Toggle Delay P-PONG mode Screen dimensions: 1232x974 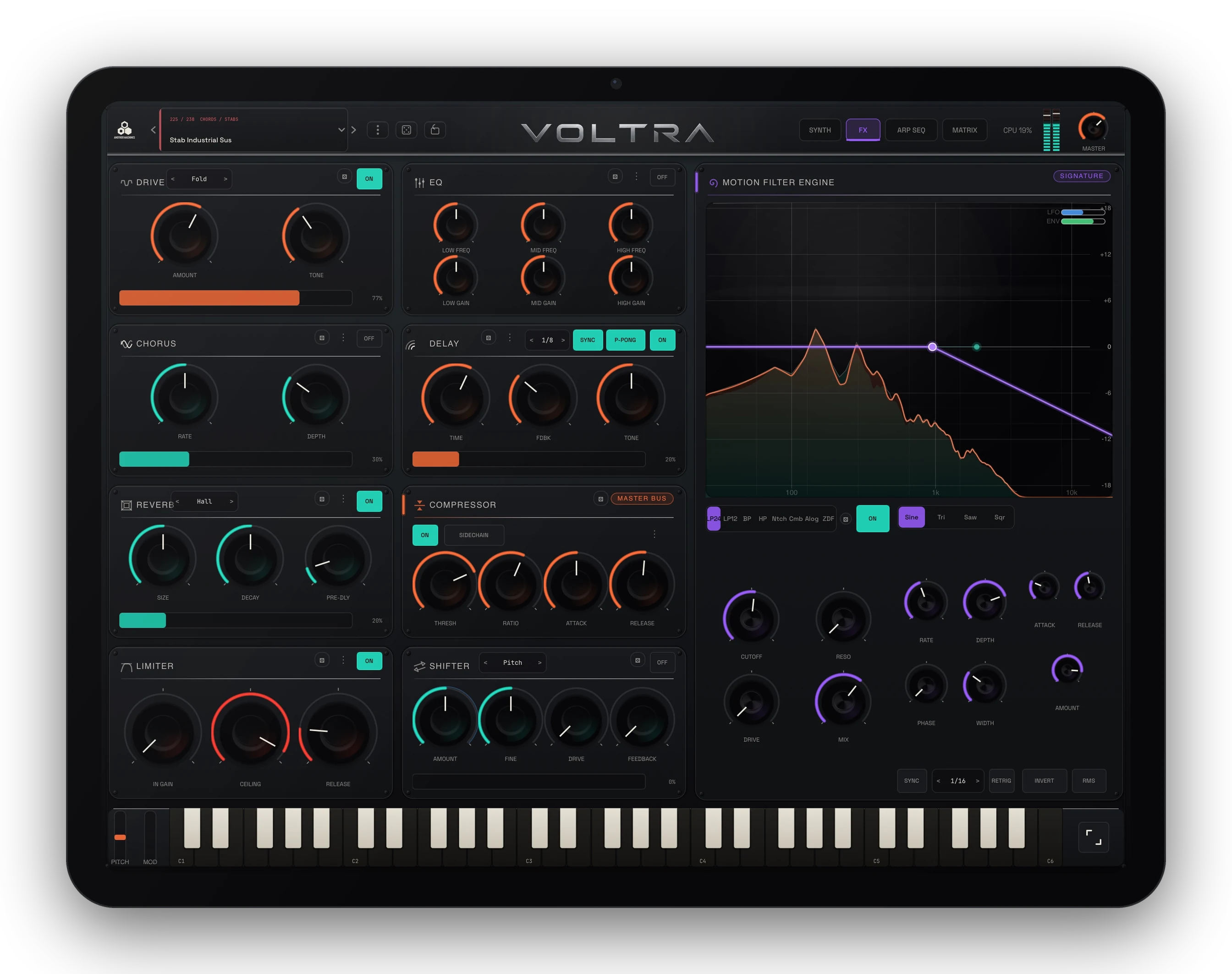625,340
